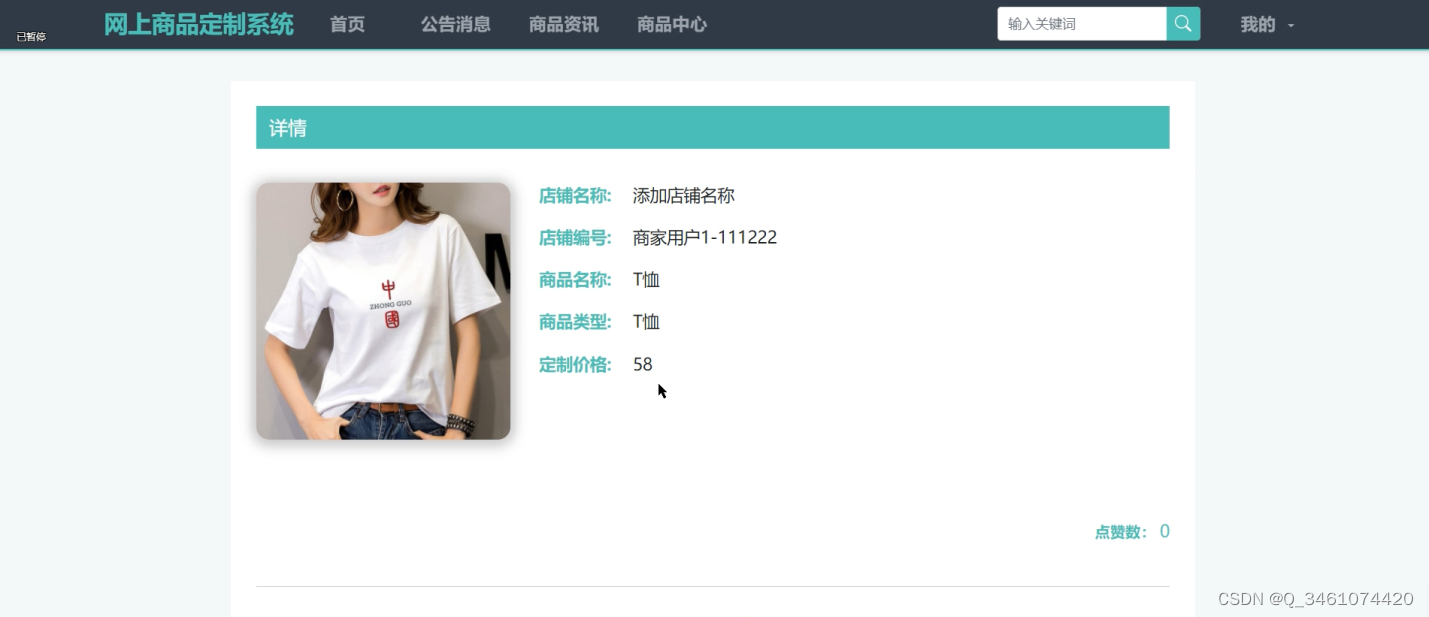Image resolution: width=1429 pixels, height=617 pixels.
Task: Click the 详情 section header
Action: pyautogui.click(x=712, y=128)
